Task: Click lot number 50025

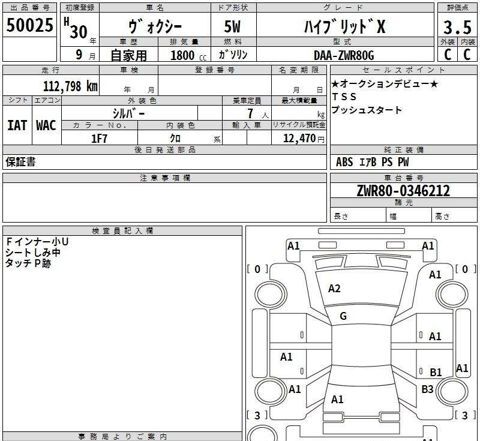Action: point(30,25)
